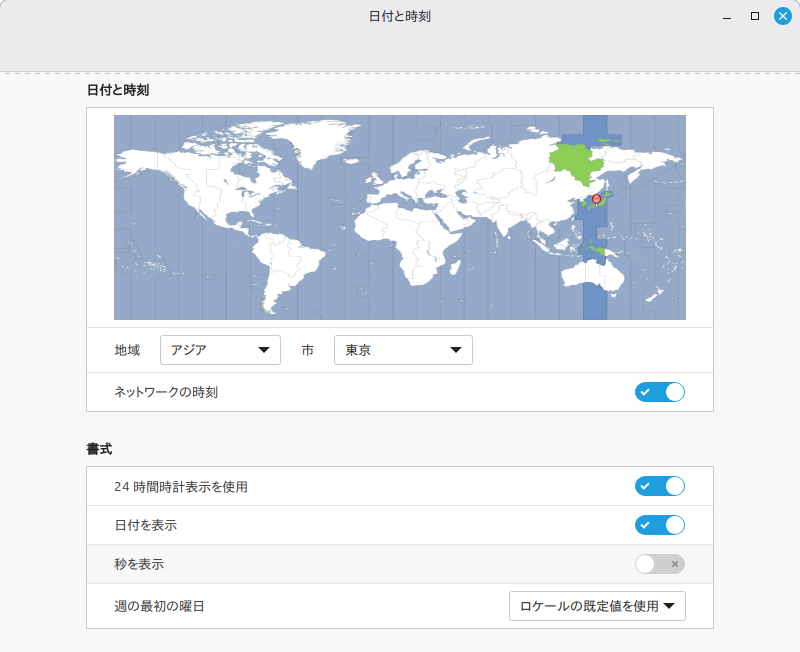Turn off 24 時間時計表示を使用
Viewport: 800px width, 652px height.
(x=659, y=487)
